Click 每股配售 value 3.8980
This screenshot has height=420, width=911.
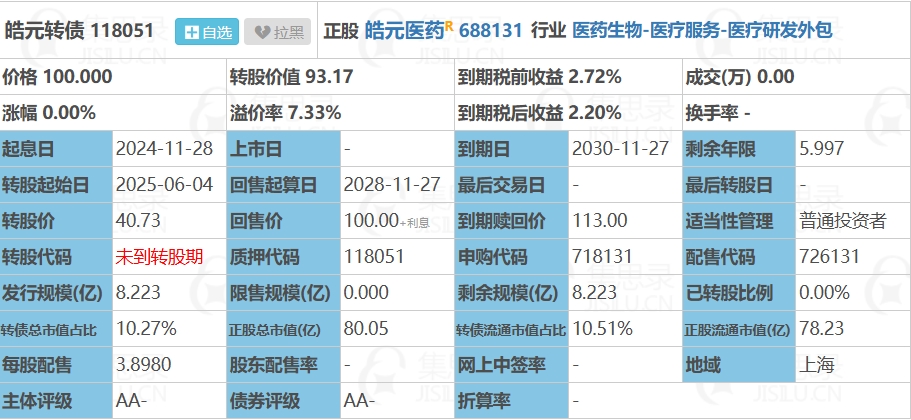click(x=144, y=364)
